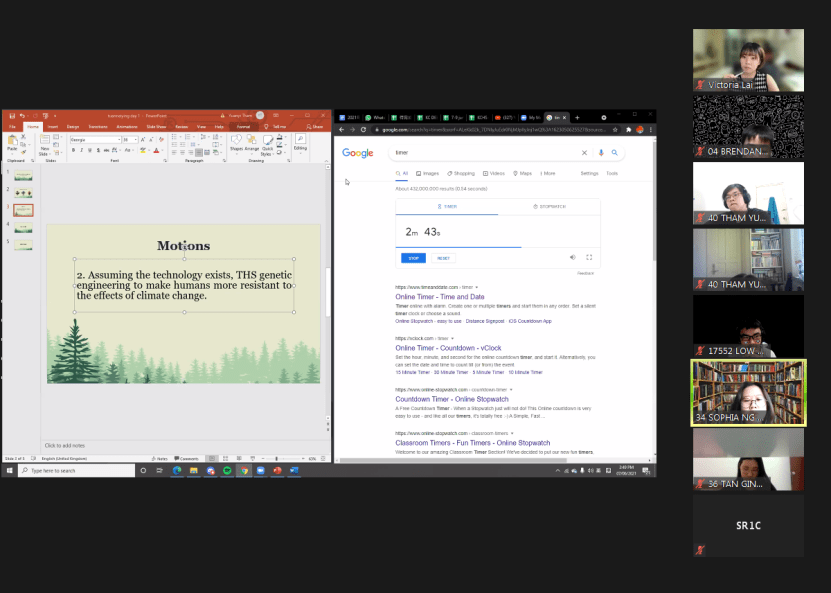Open a new Chrome tab

[x=577, y=118]
